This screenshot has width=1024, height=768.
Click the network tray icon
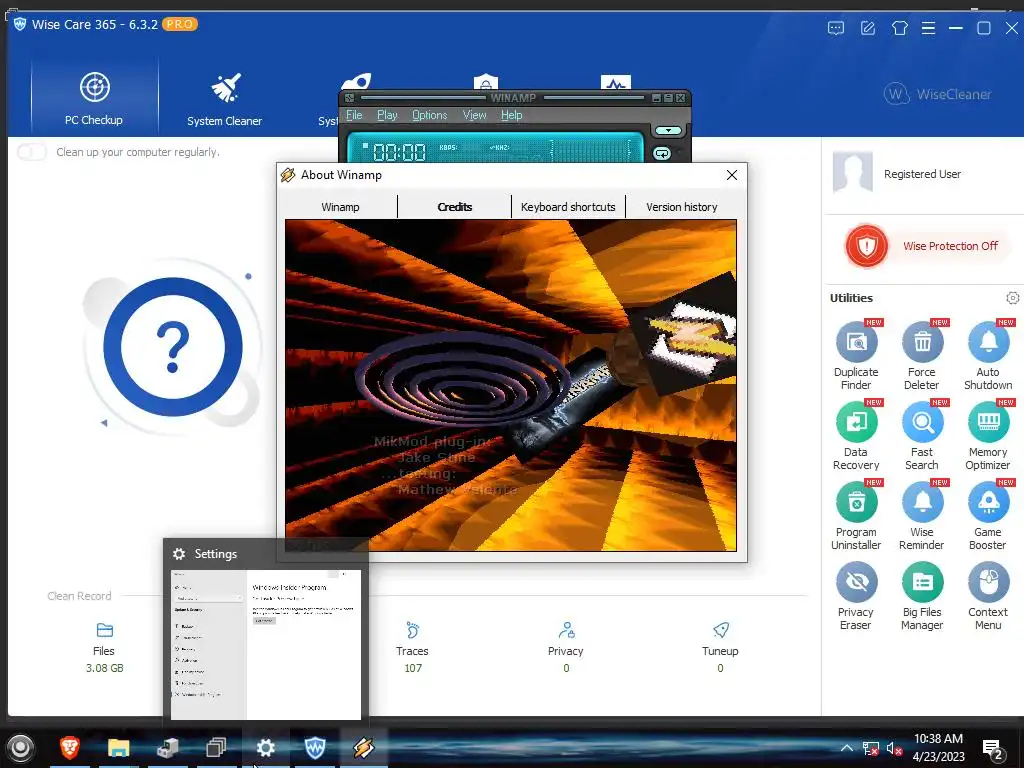pos(871,748)
